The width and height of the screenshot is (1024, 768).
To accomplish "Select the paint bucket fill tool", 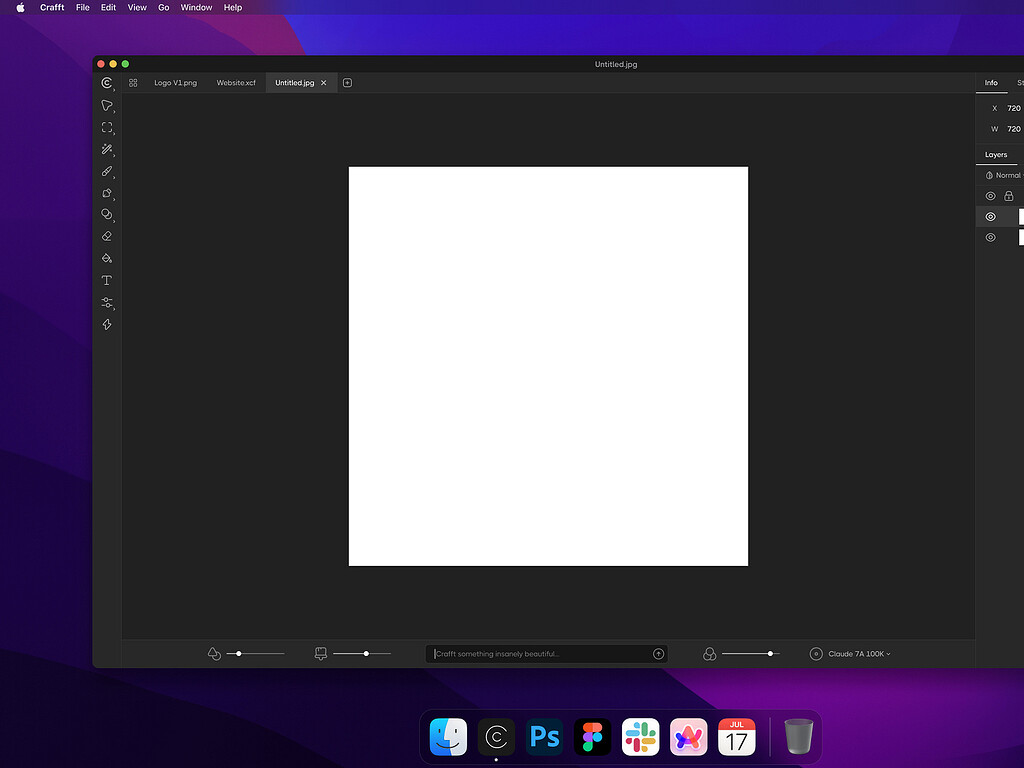I will [x=107, y=258].
